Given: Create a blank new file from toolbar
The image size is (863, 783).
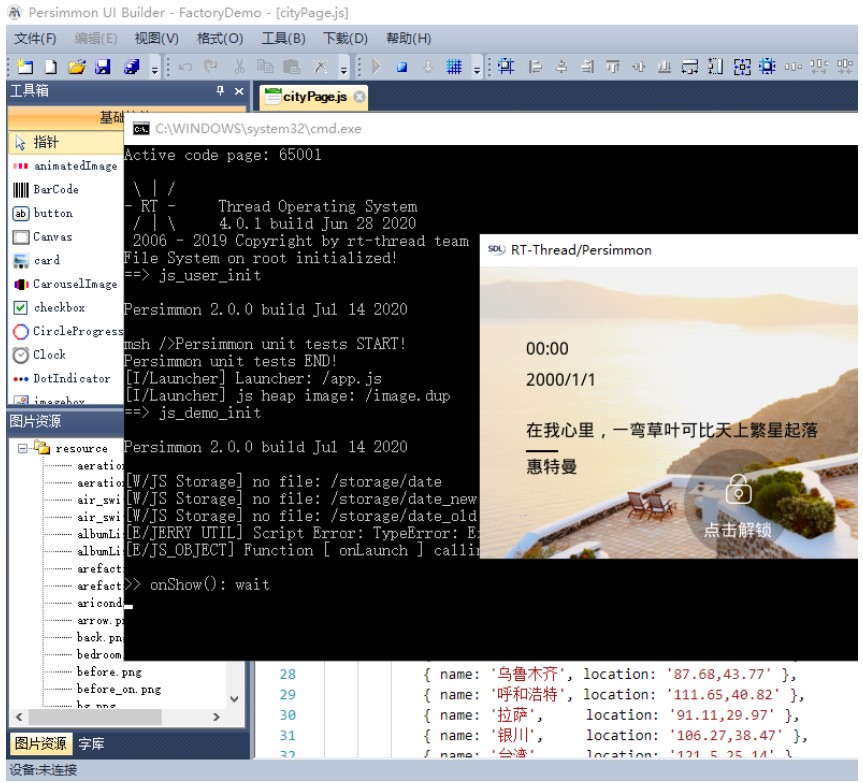Looking at the screenshot, I should pos(51,67).
